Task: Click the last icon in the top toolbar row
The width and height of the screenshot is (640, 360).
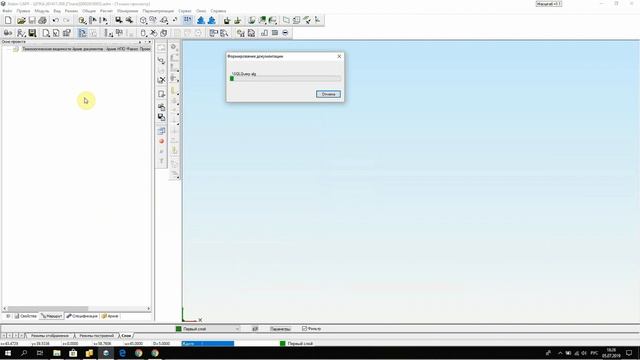Action: coord(318,20)
